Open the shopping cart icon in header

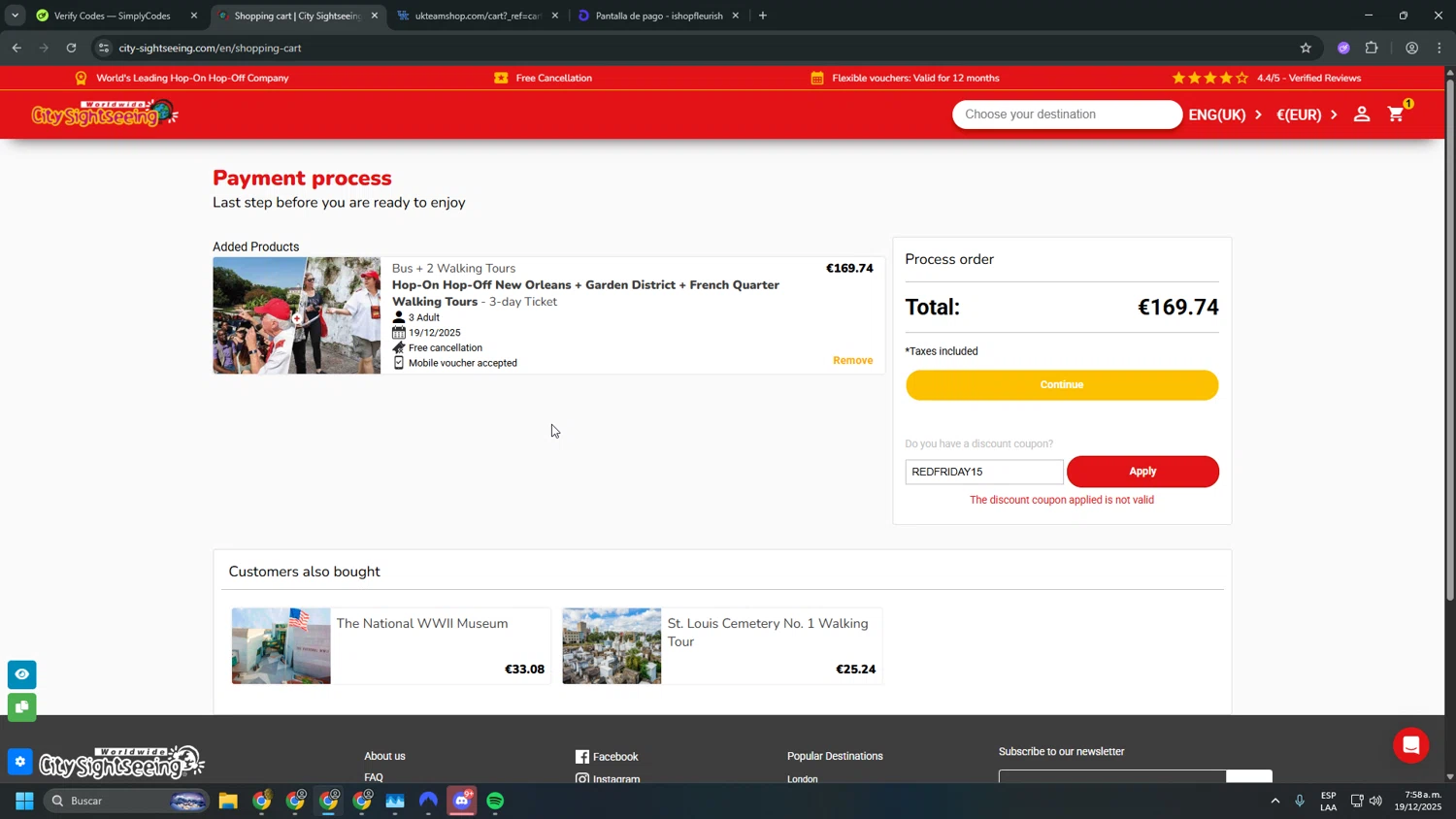pos(1397,114)
